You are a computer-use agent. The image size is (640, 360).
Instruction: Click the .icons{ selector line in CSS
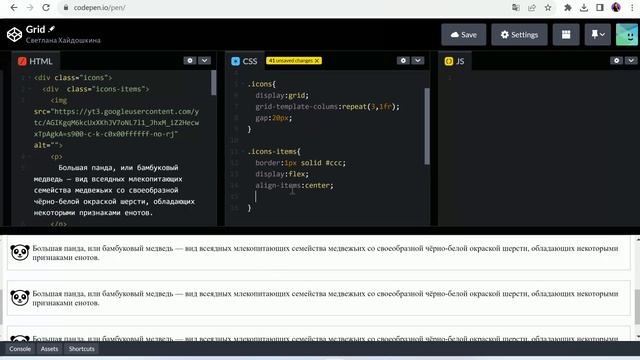pyautogui.click(x=262, y=84)
